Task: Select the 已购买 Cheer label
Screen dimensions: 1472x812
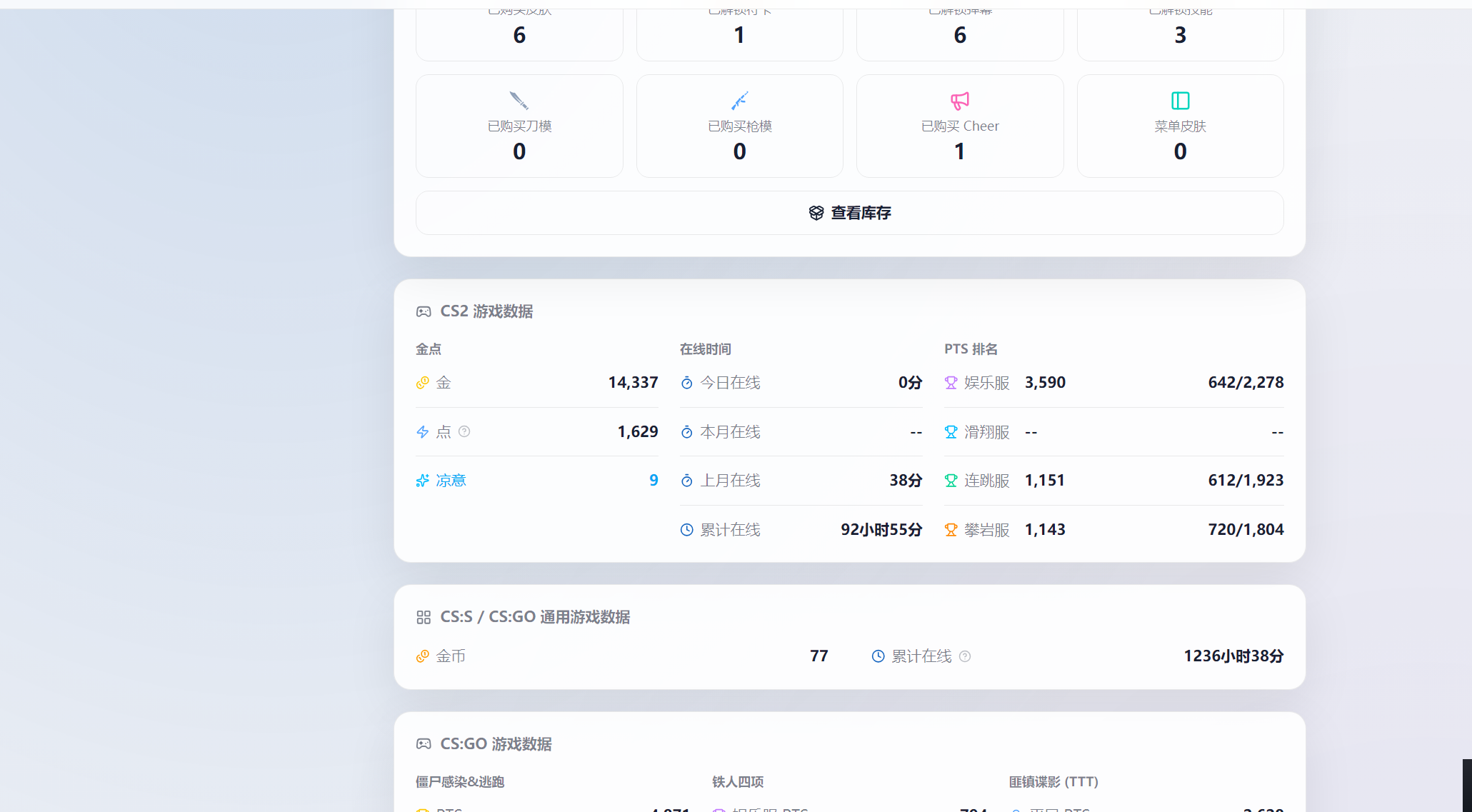Action: [960, 126]
